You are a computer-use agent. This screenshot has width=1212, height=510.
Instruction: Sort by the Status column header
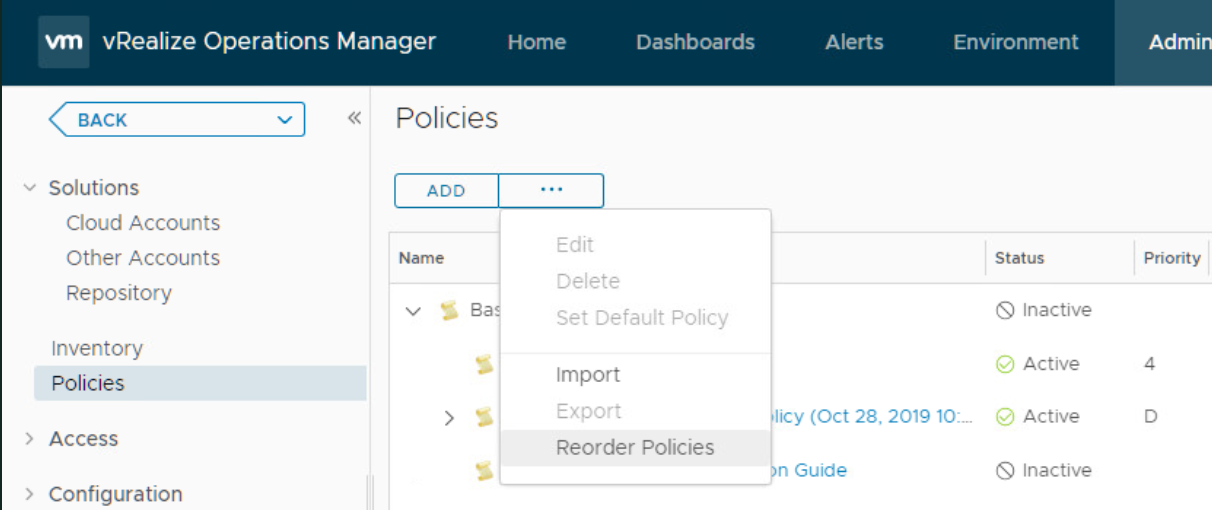pos(1019,258)
